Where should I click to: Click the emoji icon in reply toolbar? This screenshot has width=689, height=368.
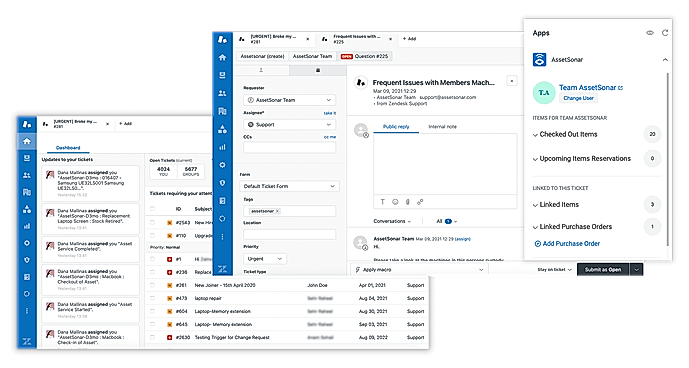coord(395,202)
